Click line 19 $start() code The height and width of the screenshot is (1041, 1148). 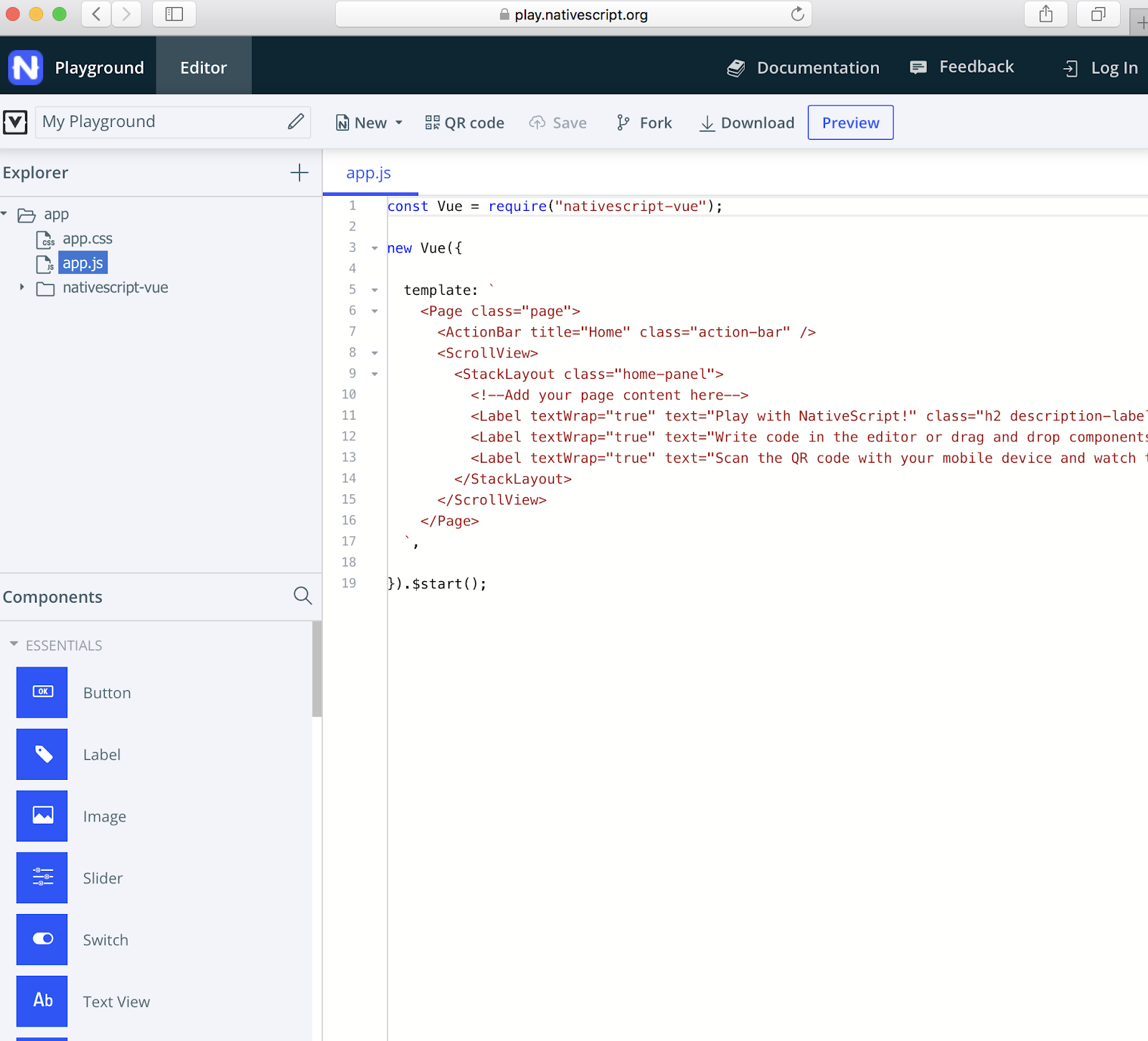(x=437, y=584)
